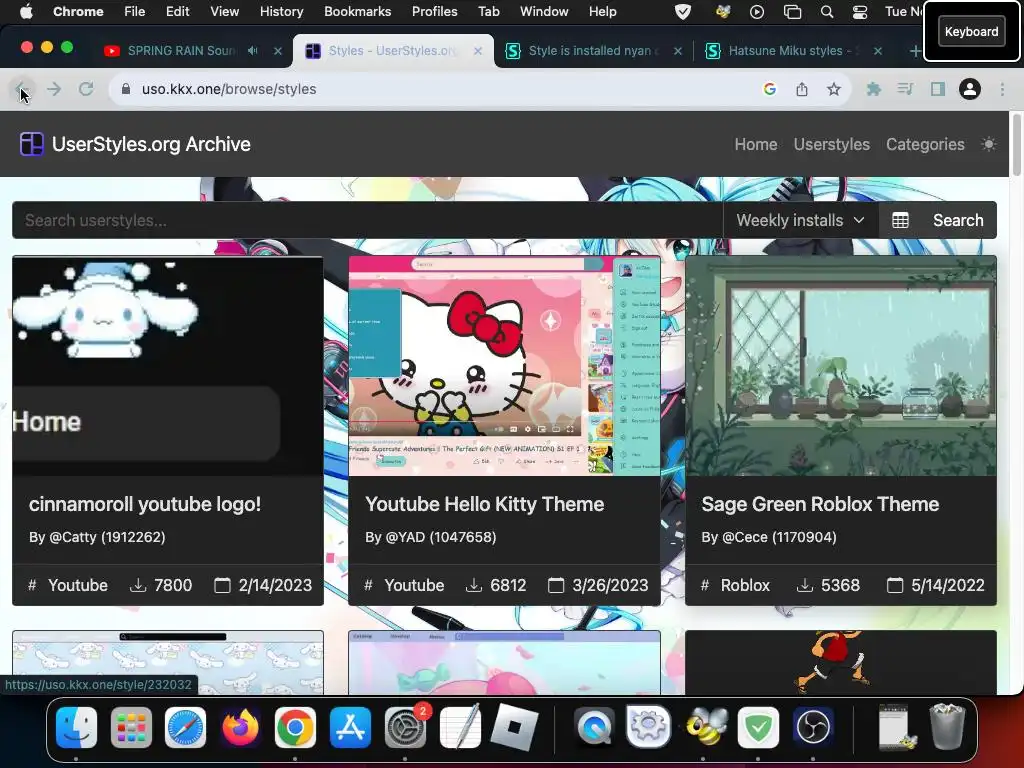Launch Safari from the Dock
The image size is (1024, 768).
tap(186, 728)
